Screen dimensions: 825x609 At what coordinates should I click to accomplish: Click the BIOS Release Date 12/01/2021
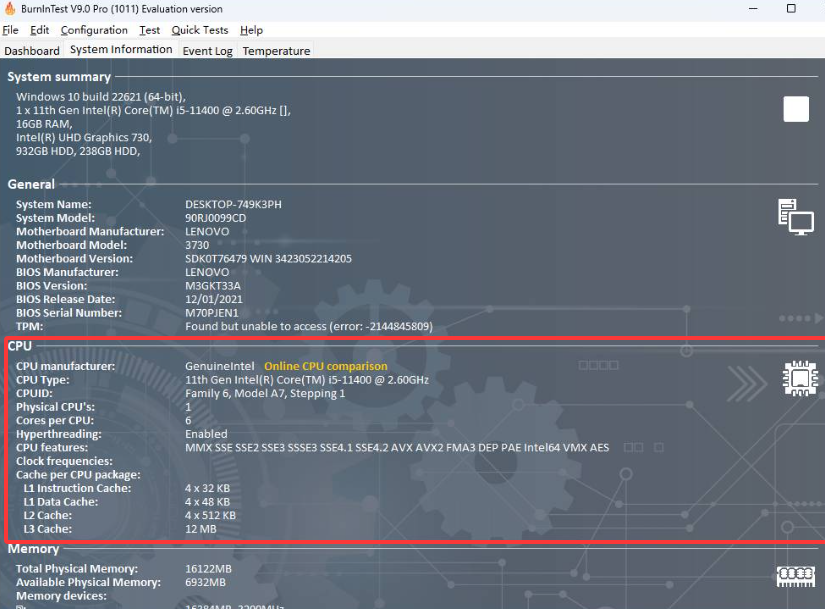214,299
